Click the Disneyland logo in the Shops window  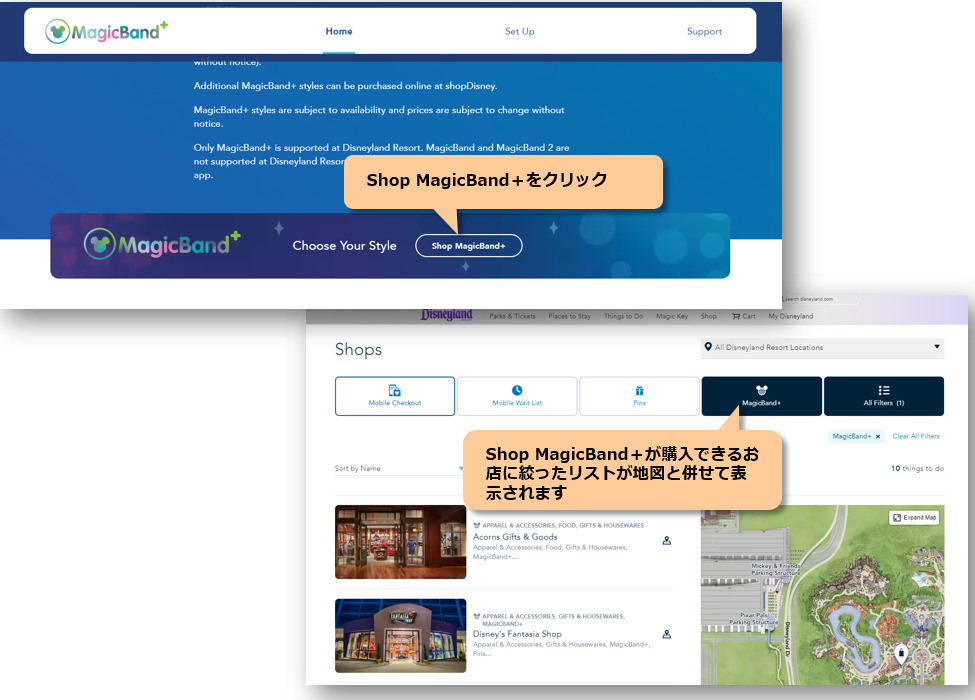(x=446, y=315)
